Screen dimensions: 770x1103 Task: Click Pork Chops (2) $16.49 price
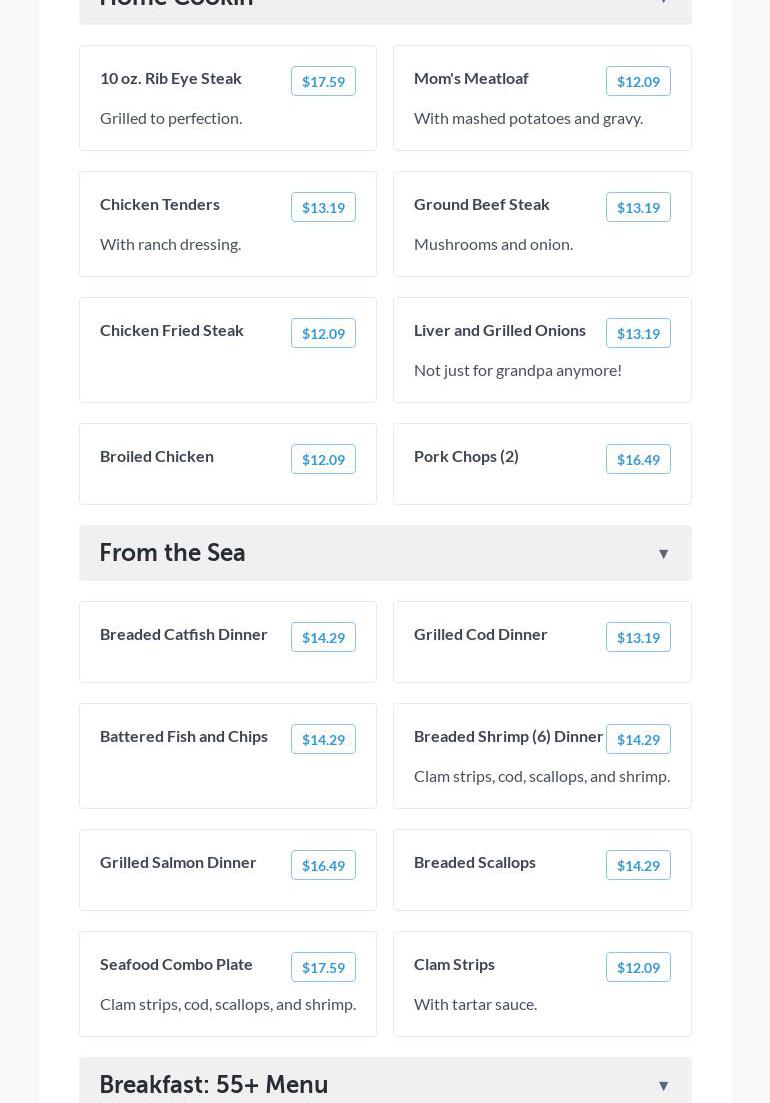click(638, 460)
